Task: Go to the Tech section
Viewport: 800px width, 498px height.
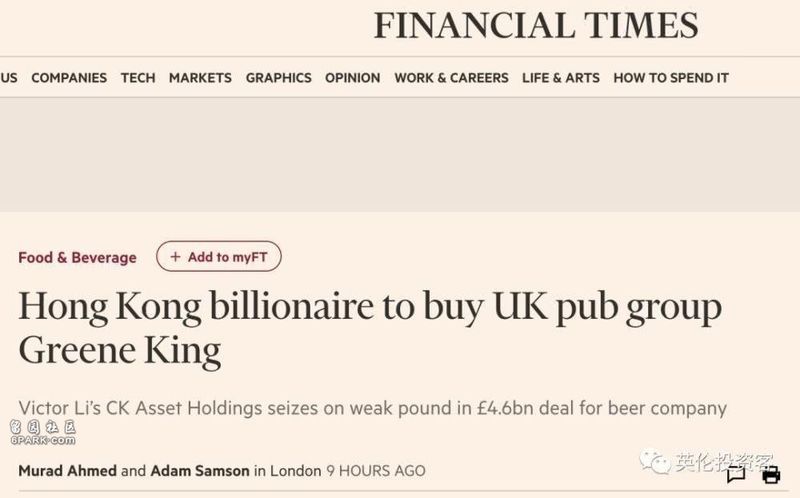Action: 138,78
